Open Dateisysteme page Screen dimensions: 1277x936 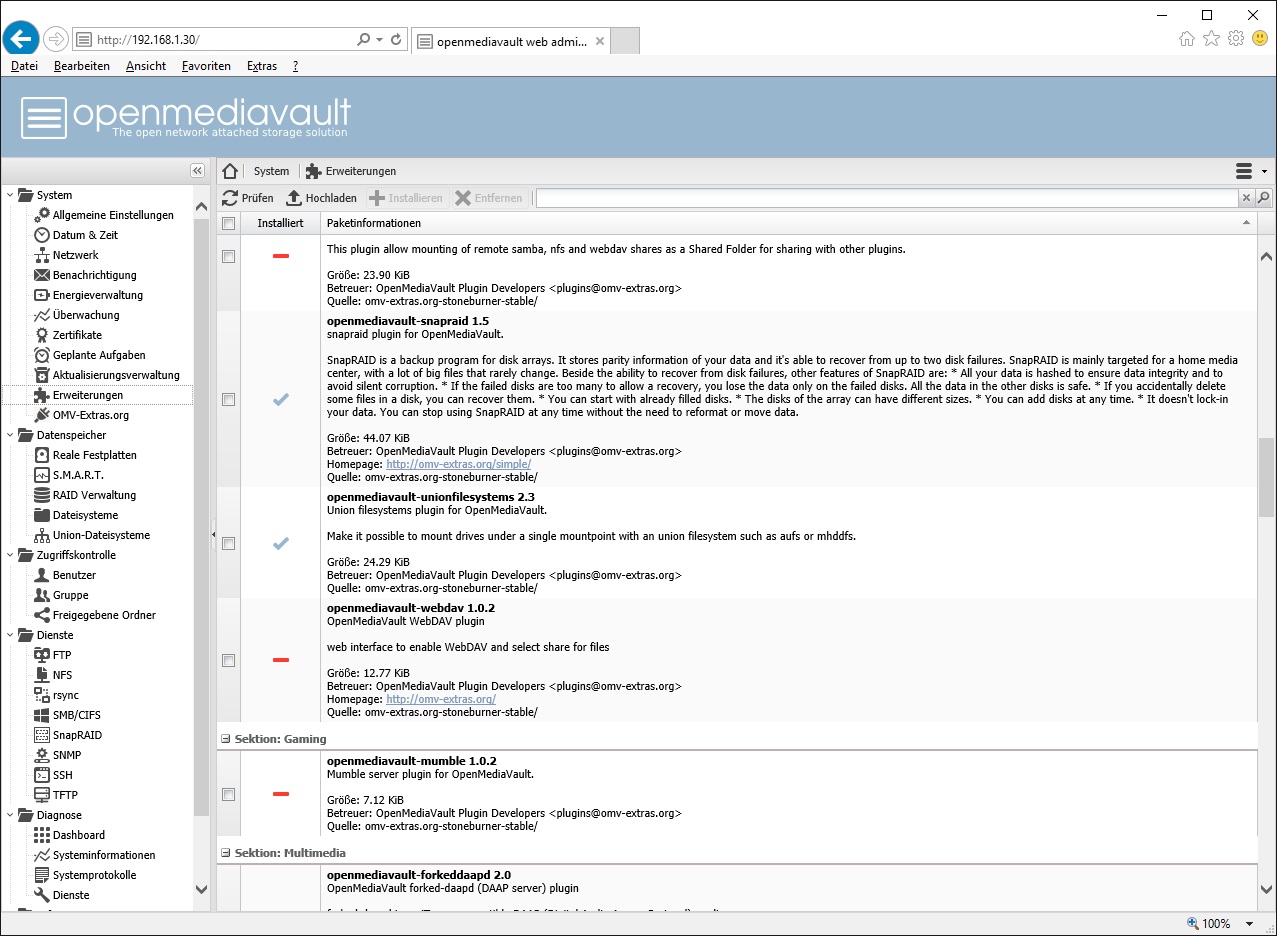(x=85, y=515)
